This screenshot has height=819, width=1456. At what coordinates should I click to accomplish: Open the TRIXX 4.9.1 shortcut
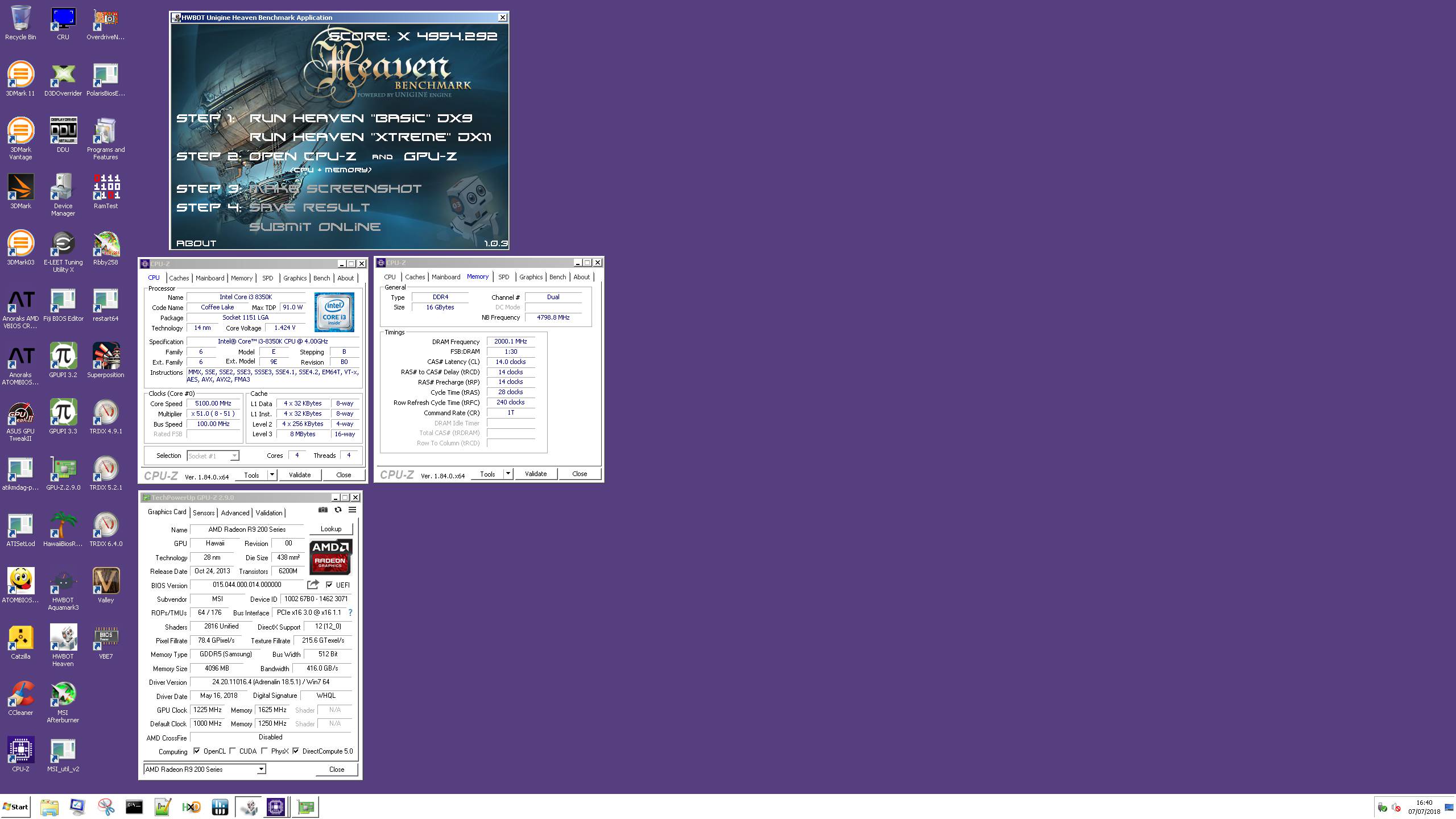(106, 417)
